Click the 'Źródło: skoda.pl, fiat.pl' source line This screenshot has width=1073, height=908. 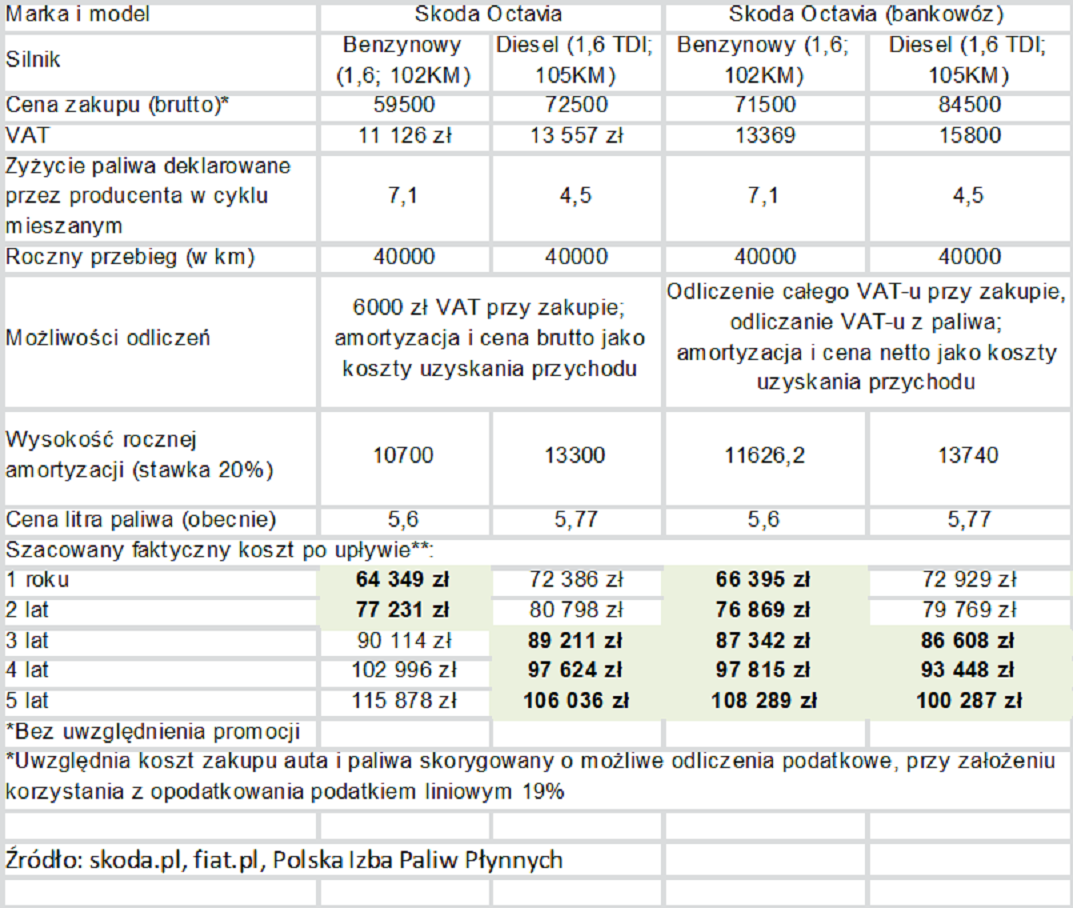(284, 859)
